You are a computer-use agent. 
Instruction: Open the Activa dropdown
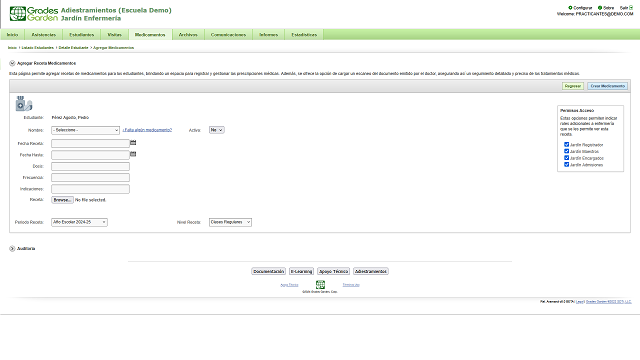point(217,130)
